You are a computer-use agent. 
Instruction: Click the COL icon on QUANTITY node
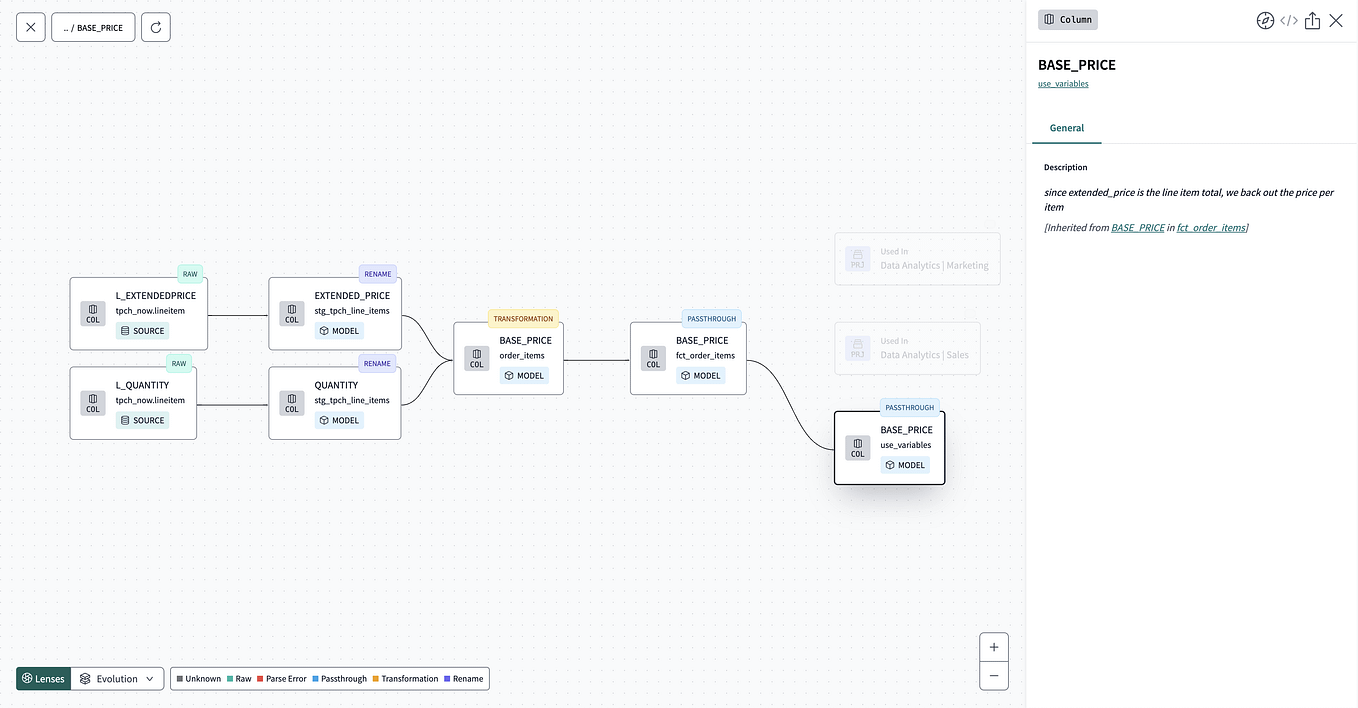tap(292, 403)
